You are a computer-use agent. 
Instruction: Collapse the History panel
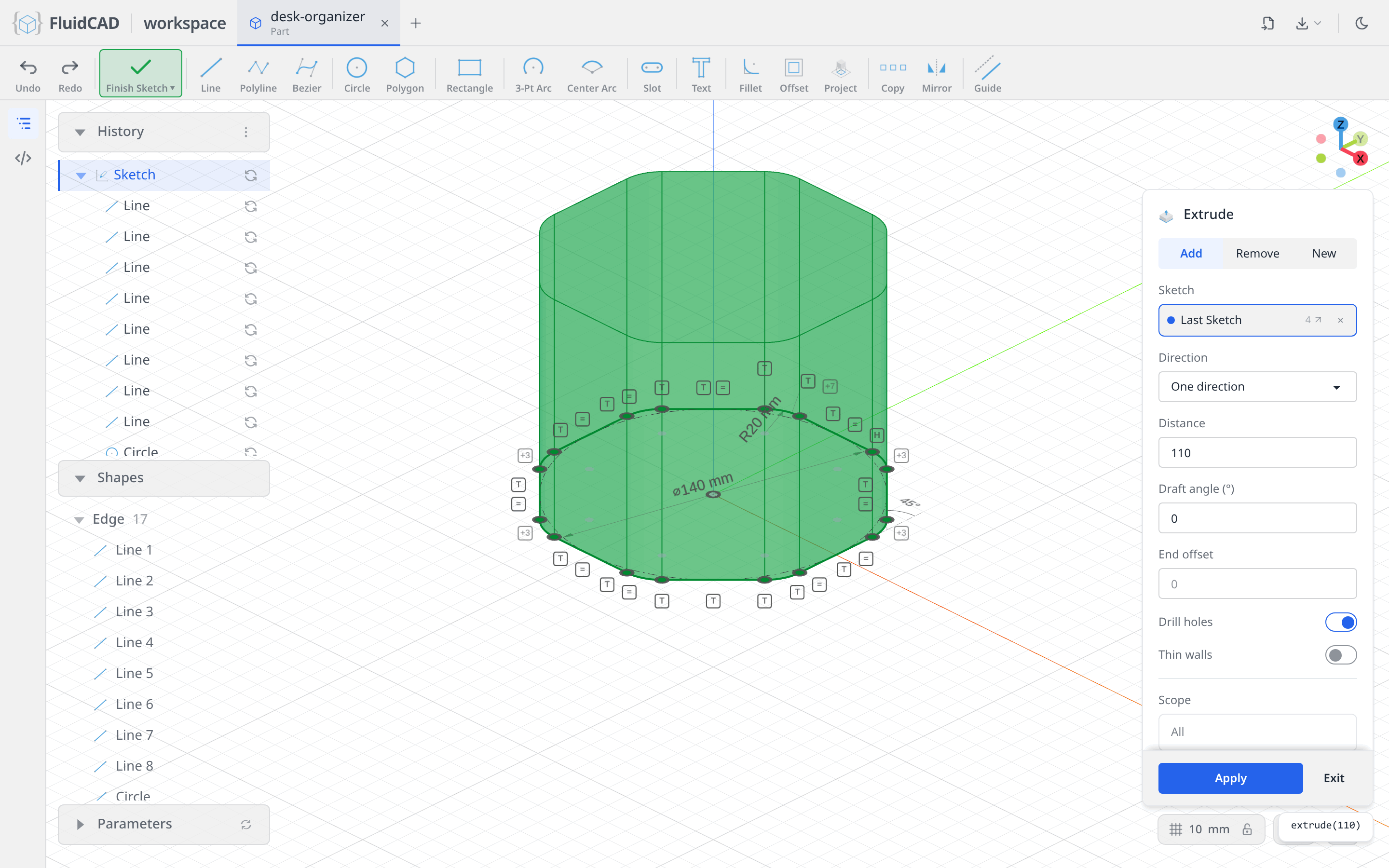pyautogui.click(x=80, y=132)
